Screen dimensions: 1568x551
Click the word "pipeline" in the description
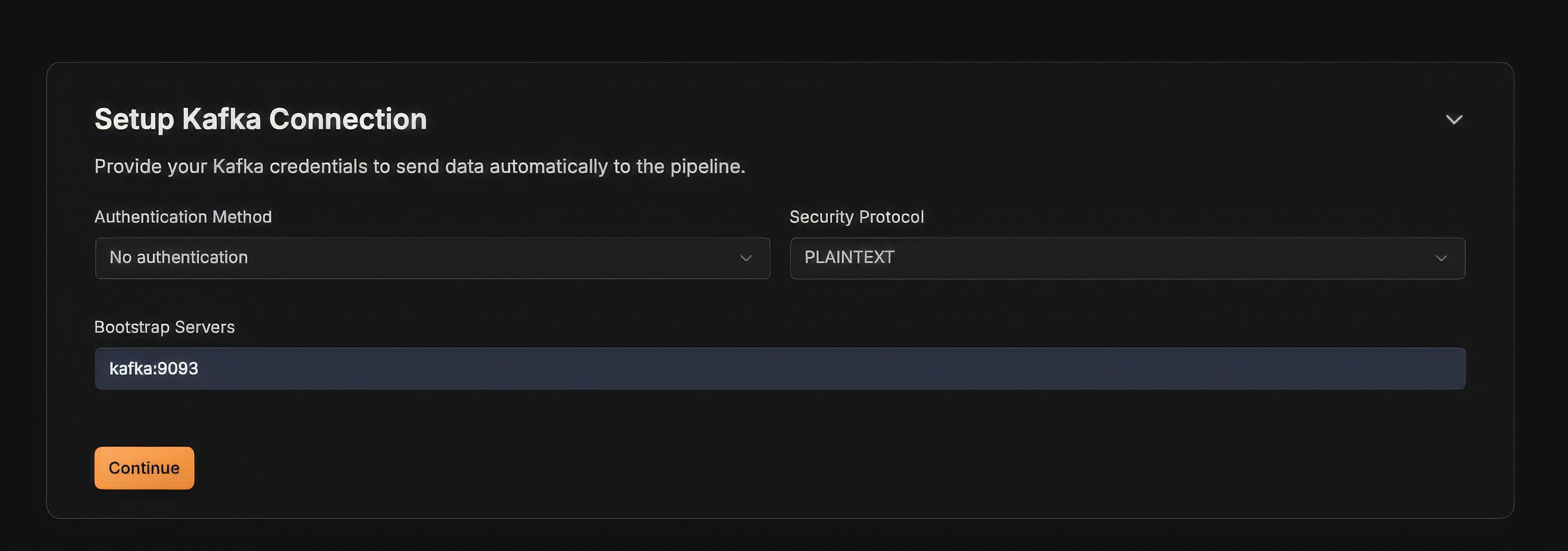[705, 167]
